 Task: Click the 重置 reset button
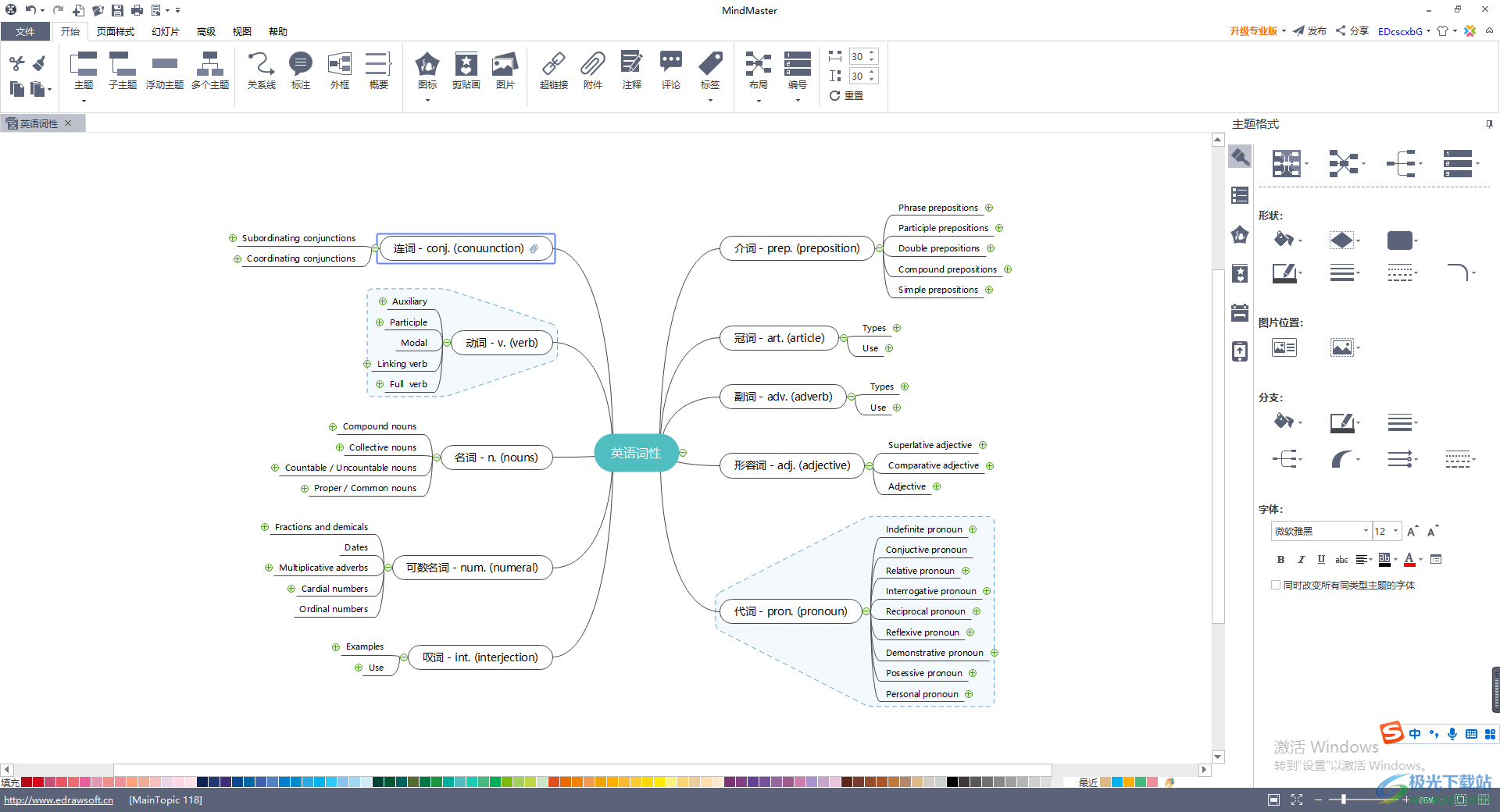[847, 95]
